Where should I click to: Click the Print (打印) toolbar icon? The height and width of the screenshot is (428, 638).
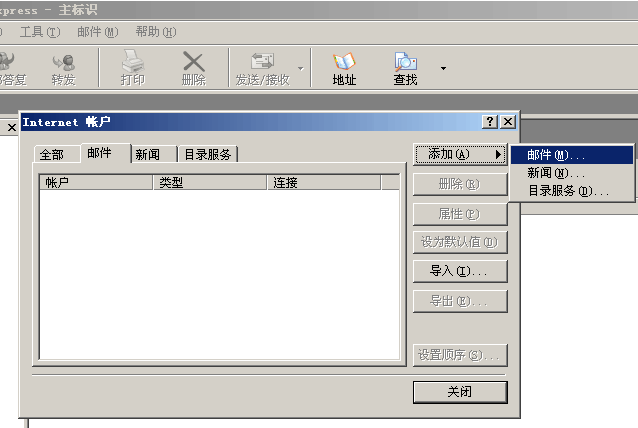click(132, 68)
